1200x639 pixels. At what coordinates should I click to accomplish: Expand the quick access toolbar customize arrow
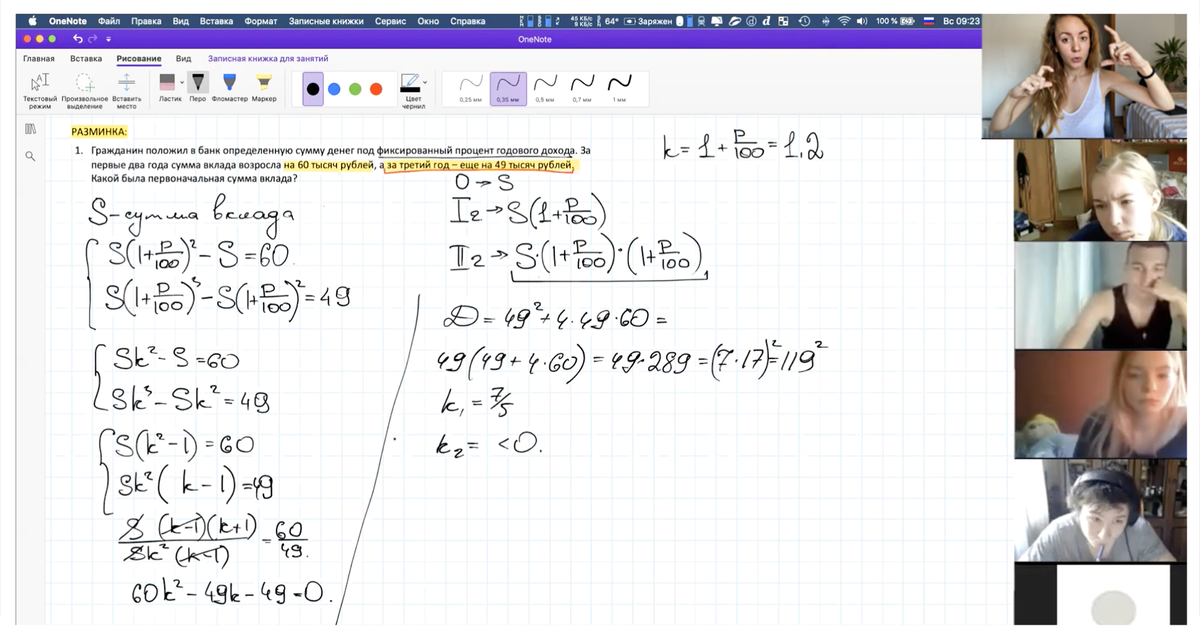107,39
